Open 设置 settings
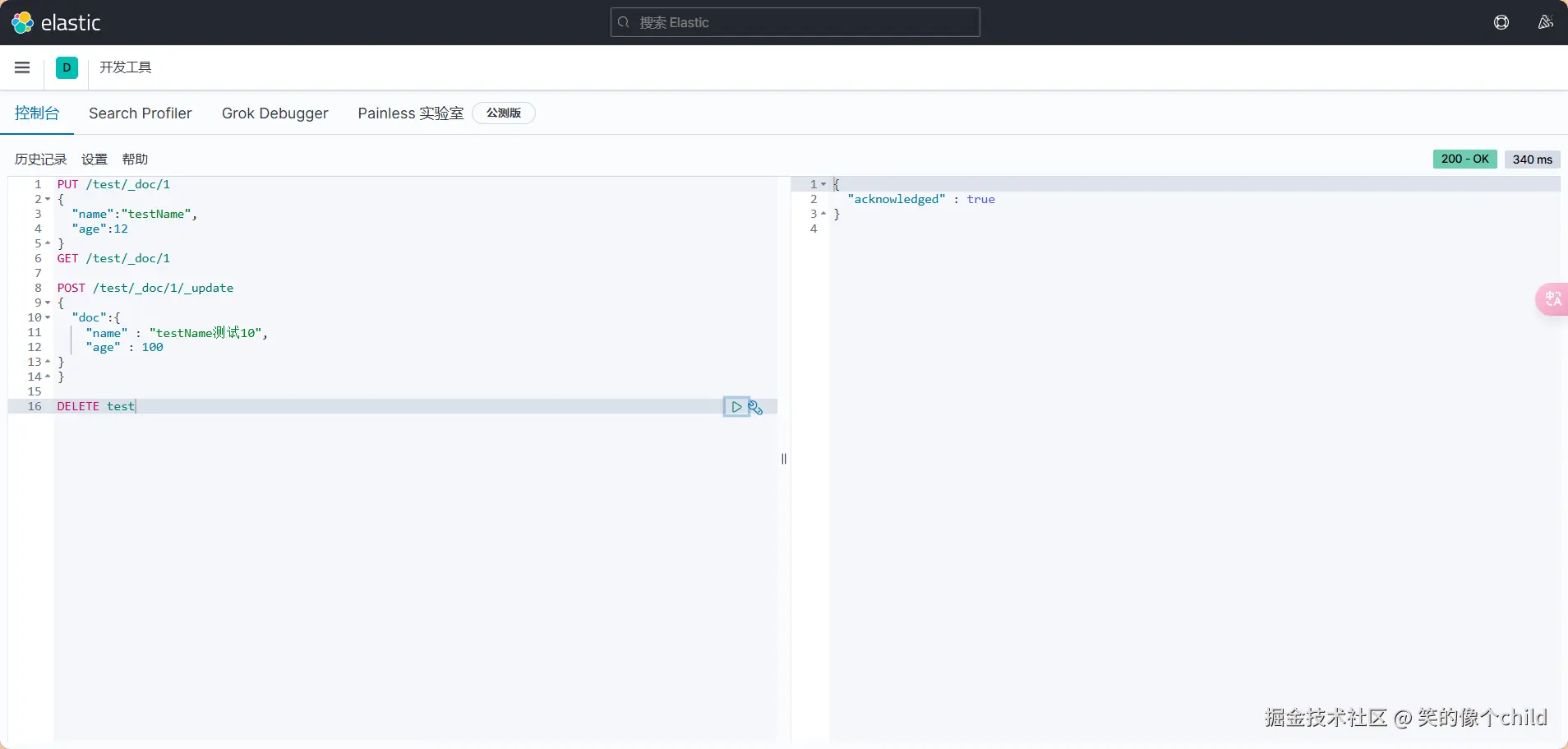 (95, 159)
